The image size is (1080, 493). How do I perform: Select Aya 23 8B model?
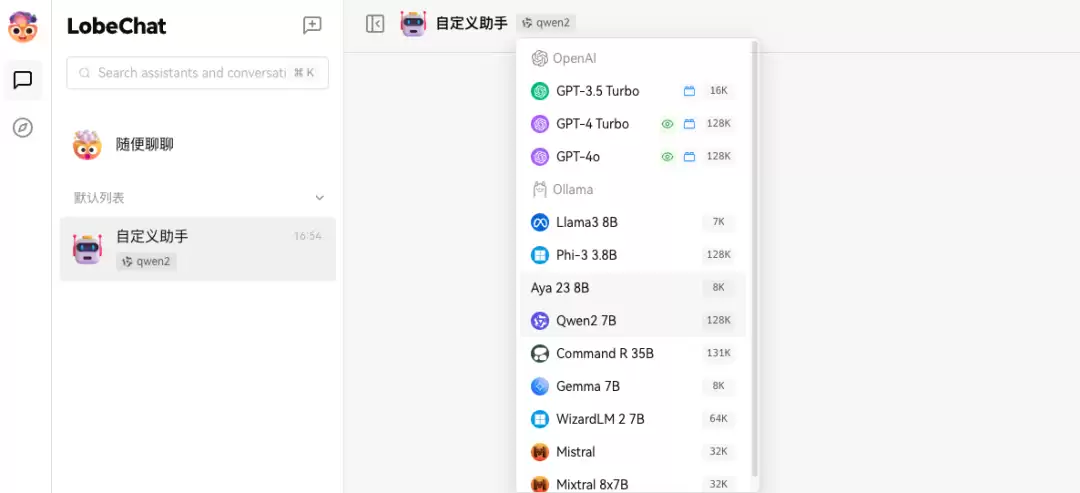[x=632, y=288]
